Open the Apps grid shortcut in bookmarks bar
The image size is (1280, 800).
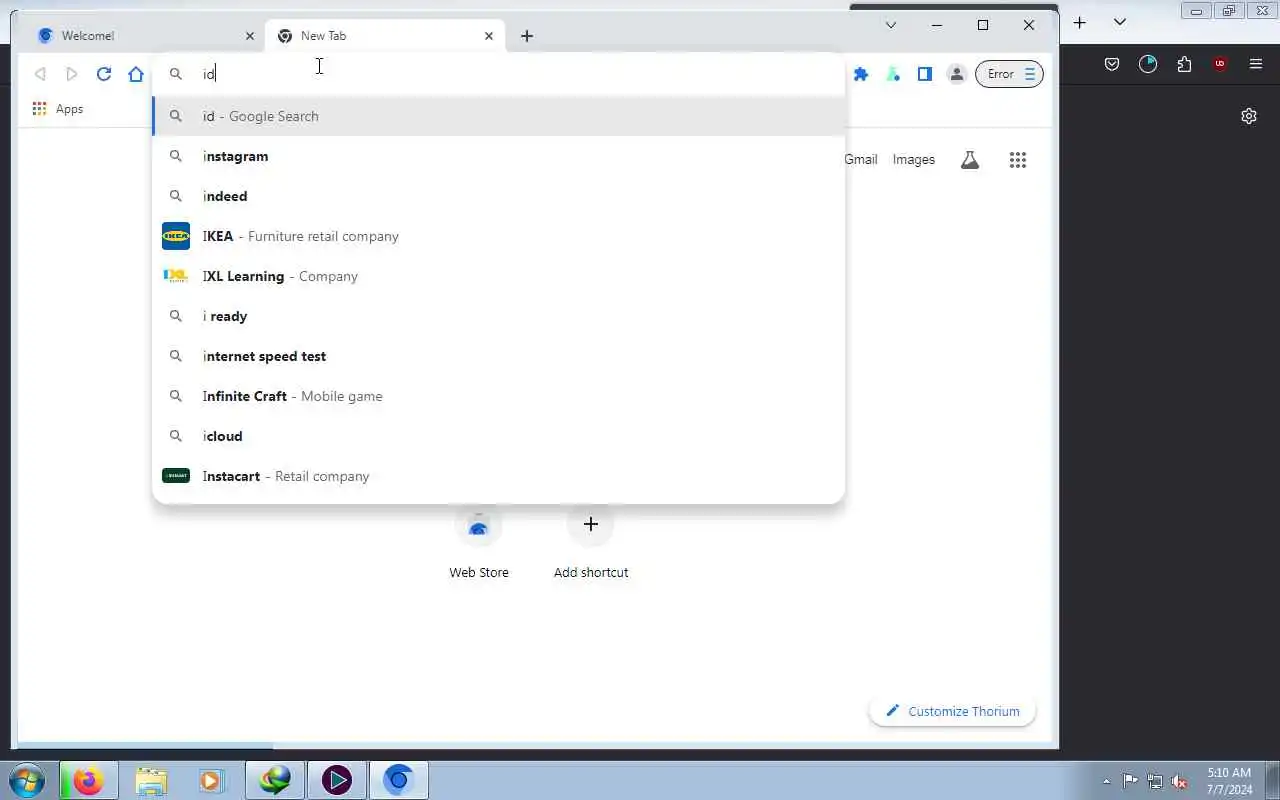pos(57,109)
